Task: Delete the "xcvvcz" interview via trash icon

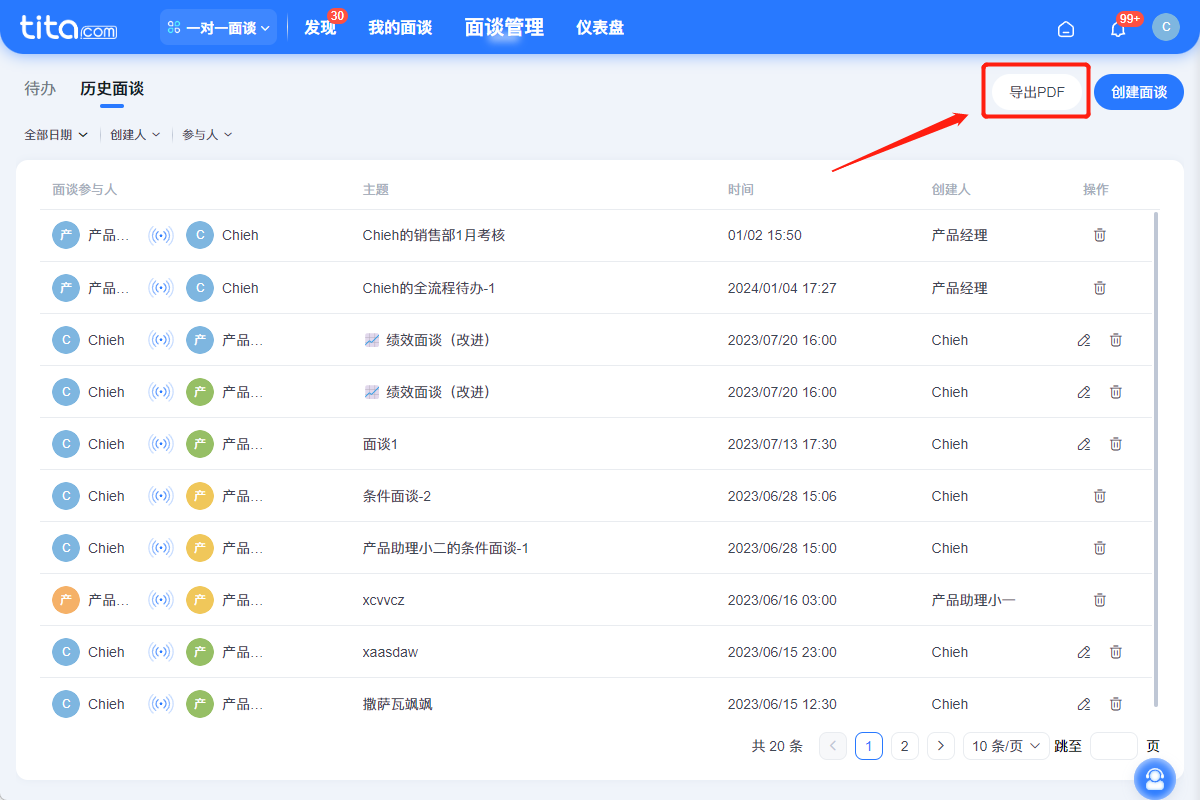Action: point(1099,599)
